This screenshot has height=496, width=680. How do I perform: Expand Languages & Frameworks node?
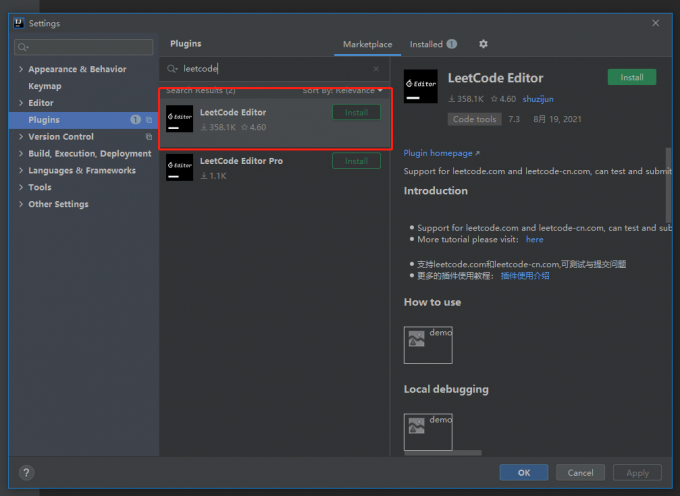[21, 170]
